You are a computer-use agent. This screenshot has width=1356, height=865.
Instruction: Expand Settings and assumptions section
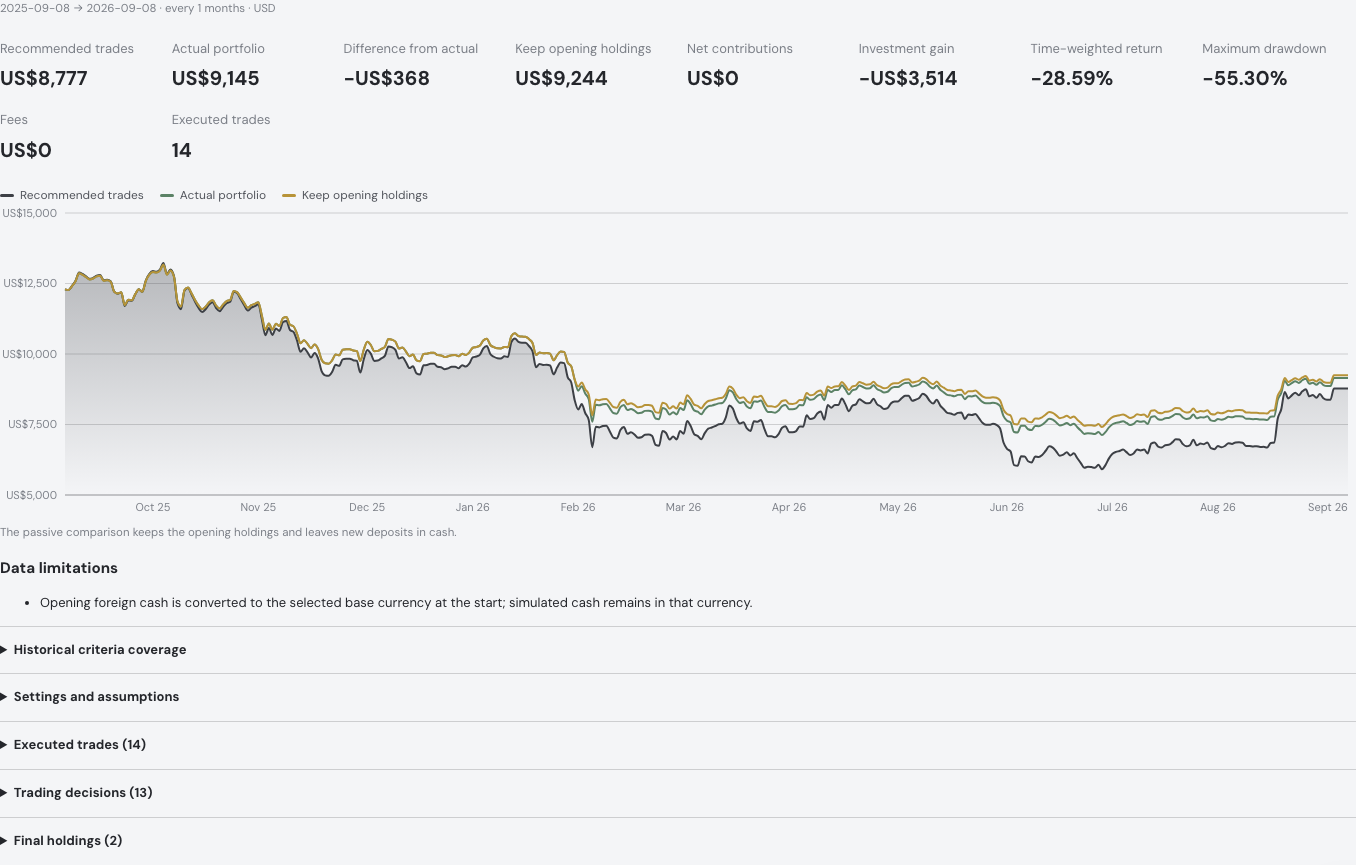(678, 697)
